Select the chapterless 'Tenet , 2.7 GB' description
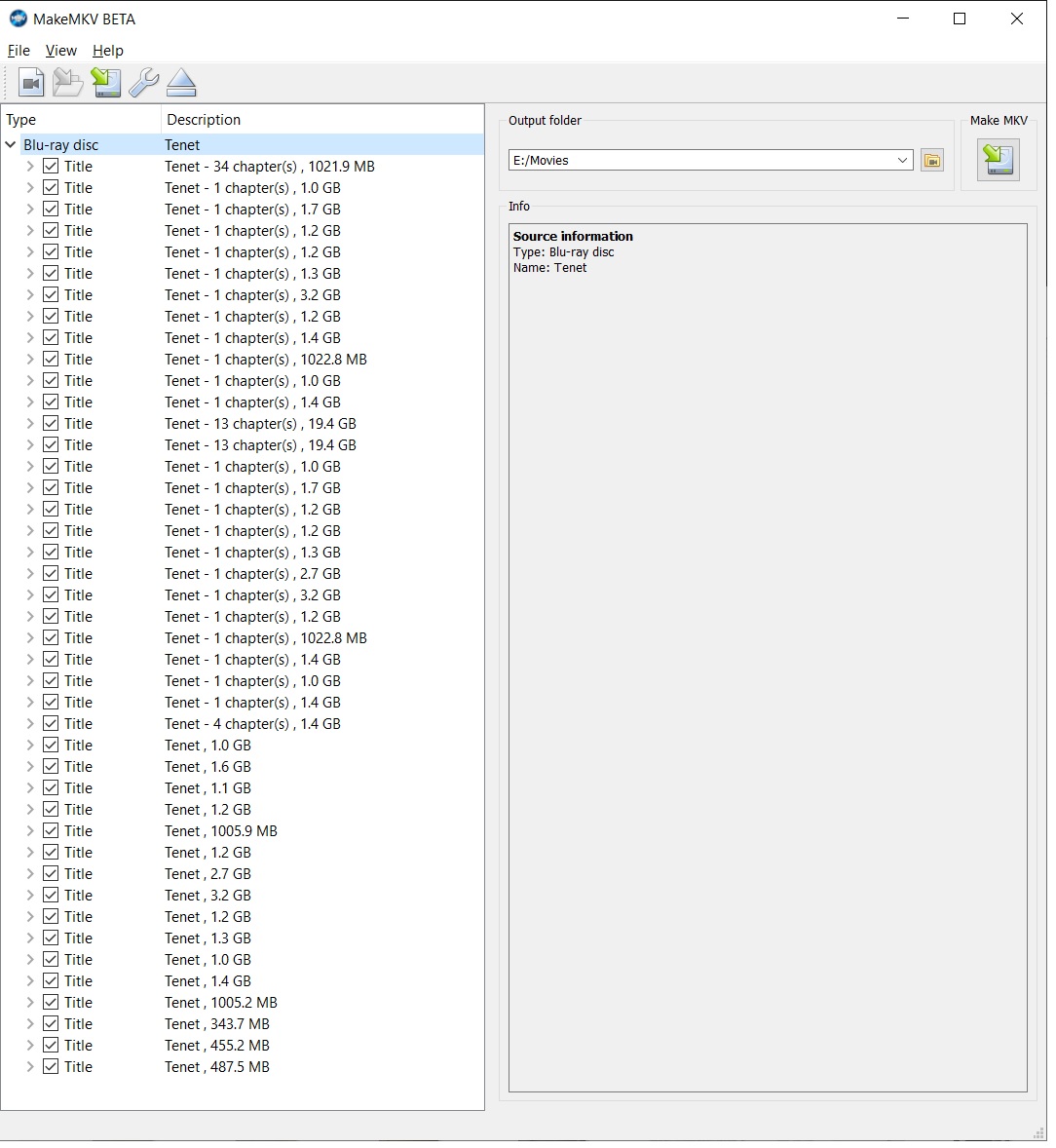 coord(207,874)
